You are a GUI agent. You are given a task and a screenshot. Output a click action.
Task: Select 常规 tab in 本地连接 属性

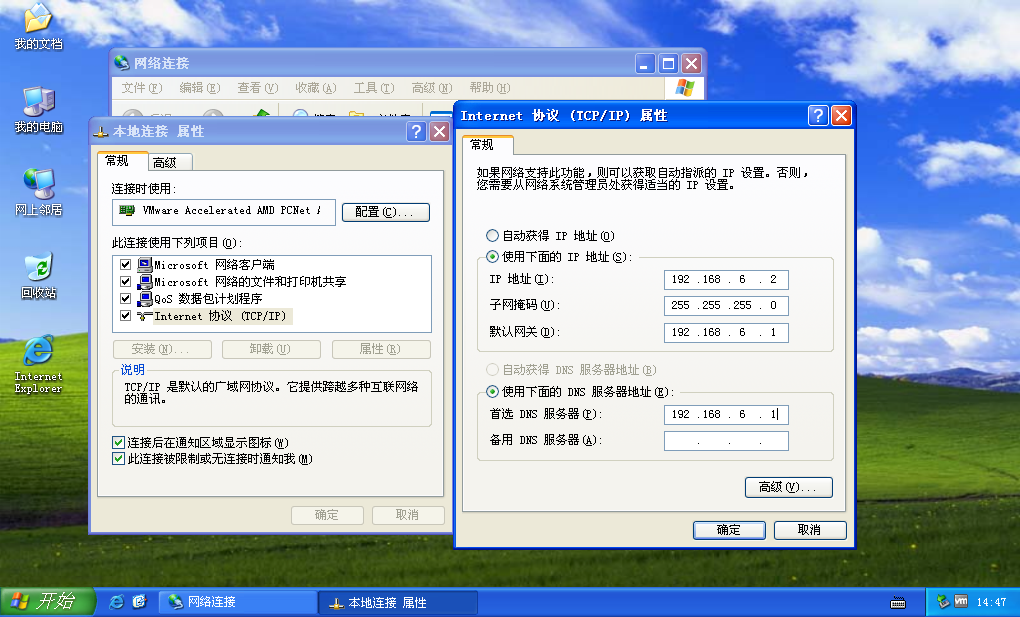click(x=122, y=161)
